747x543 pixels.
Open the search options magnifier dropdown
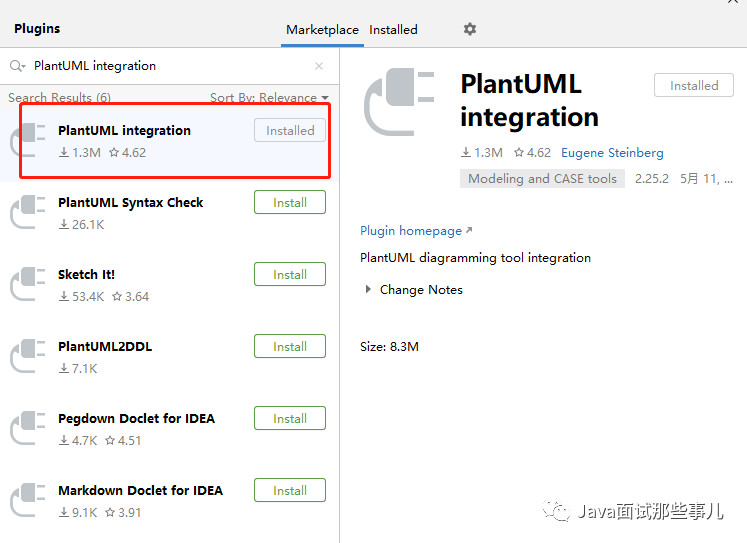pyautogui.click(x=17, y=66)
